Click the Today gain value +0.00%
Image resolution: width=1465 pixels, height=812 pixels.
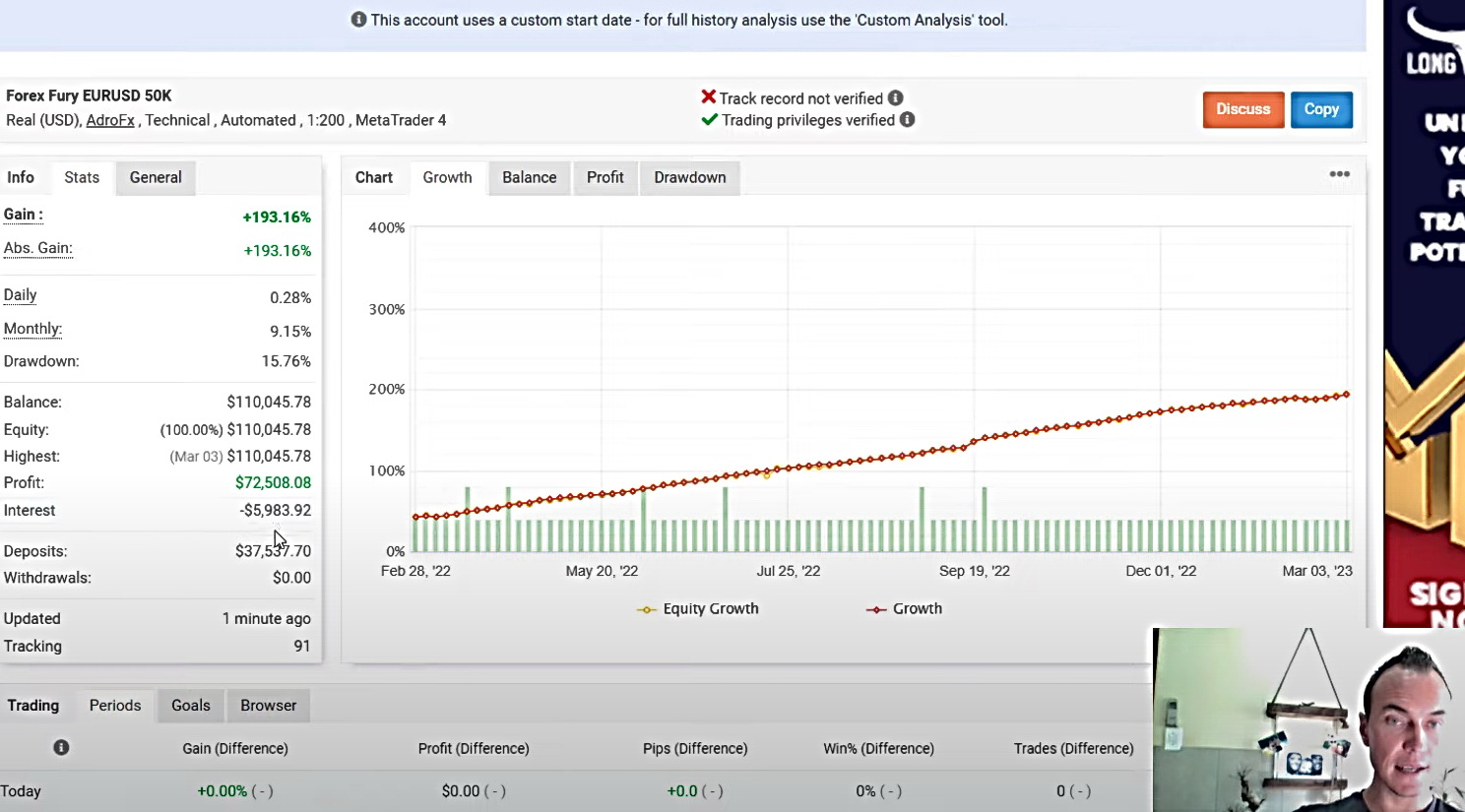coord(223,790)
